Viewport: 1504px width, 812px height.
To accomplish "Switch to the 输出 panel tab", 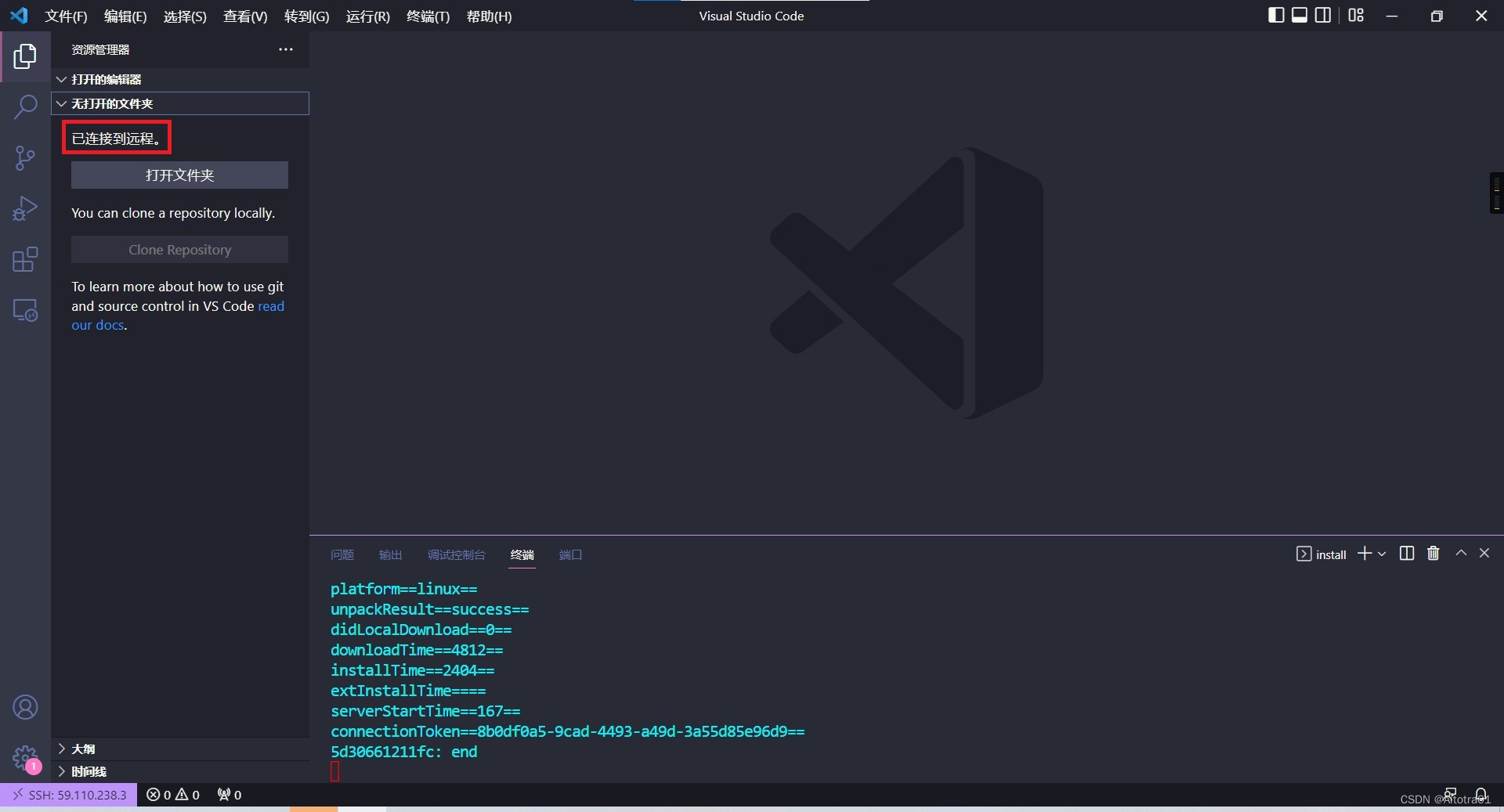I will 390,554.
